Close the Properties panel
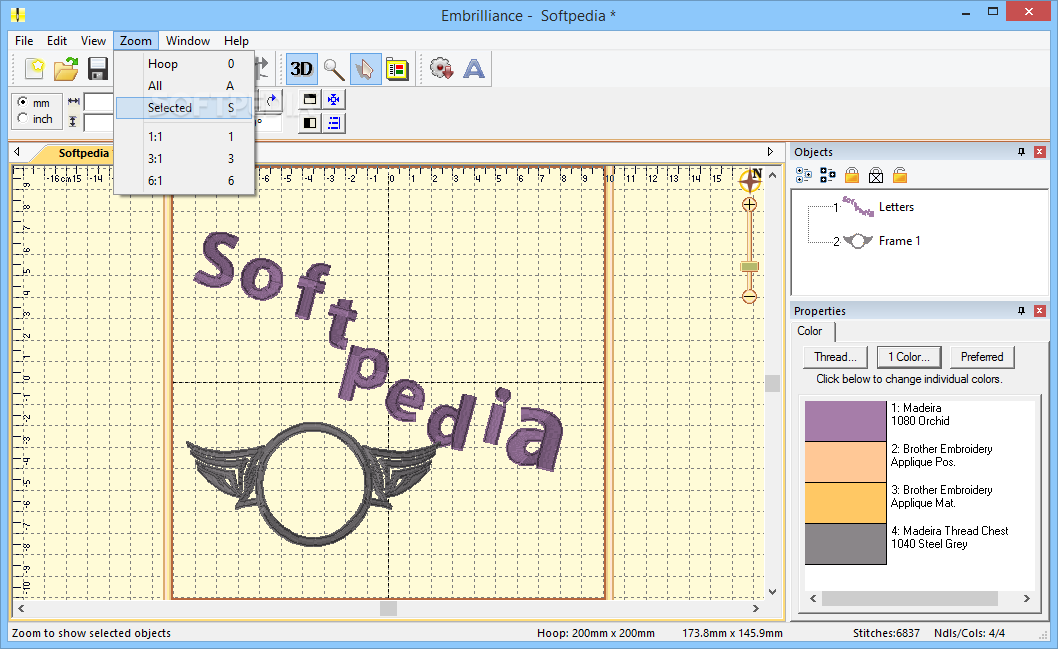Viewport: 1058px width, 649px height. pyautogui.click(x=1040, y=310)
